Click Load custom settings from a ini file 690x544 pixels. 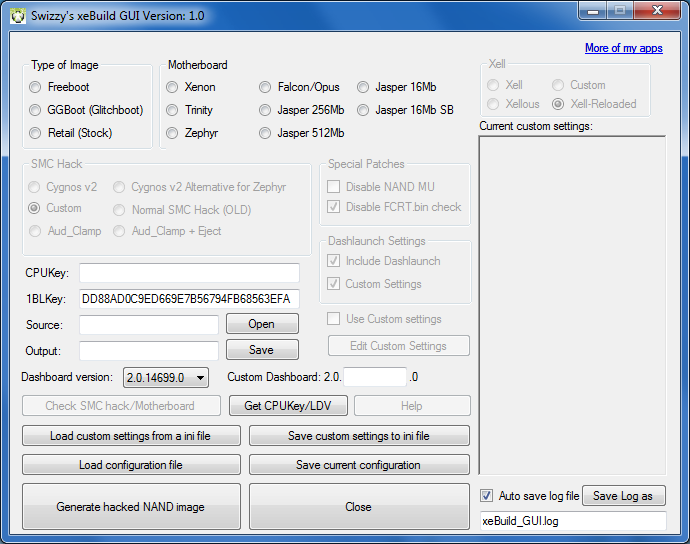tap(131, 436)
